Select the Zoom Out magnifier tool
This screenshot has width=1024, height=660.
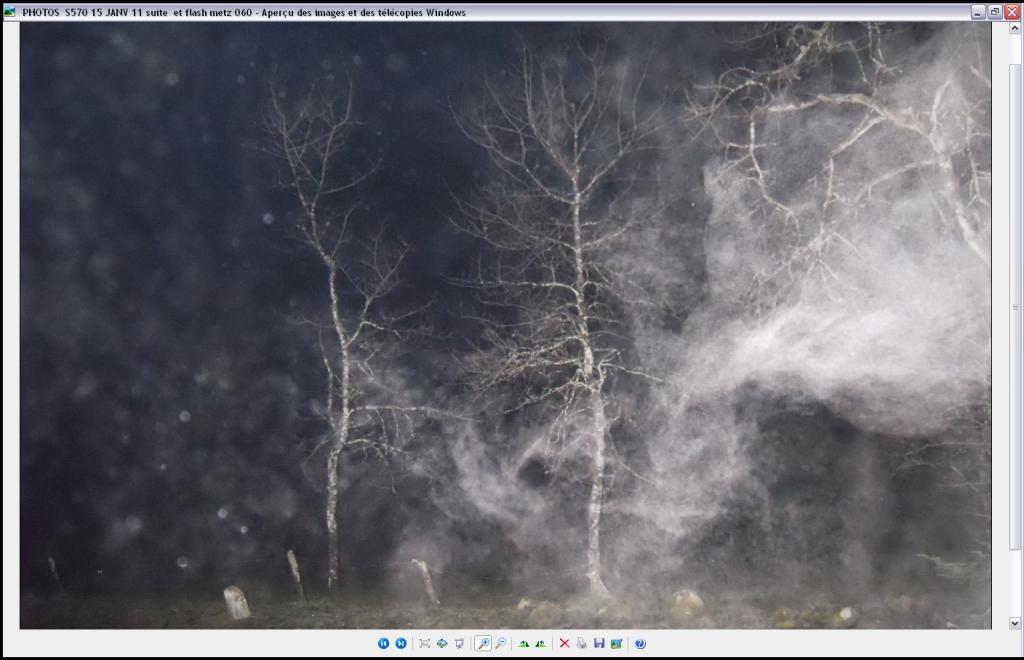500,644
